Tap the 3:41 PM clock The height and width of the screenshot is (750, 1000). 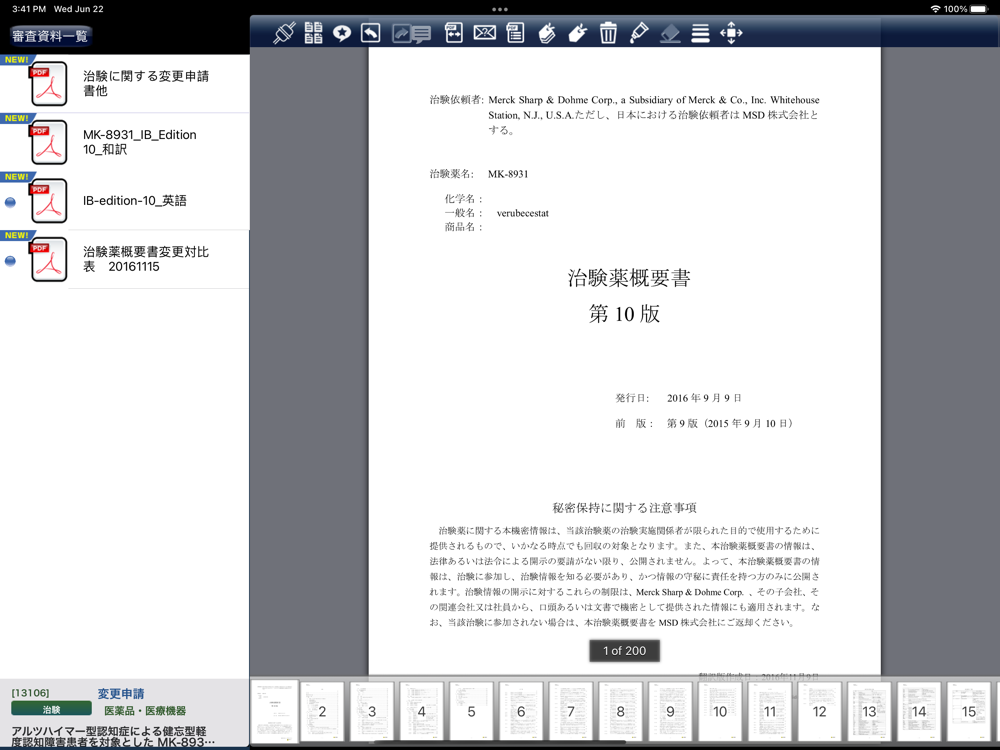tap(29, 9)
